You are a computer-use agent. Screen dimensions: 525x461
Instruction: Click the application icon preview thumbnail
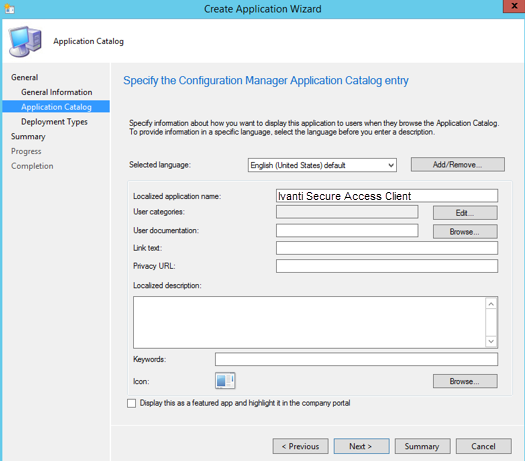point(225,381)
